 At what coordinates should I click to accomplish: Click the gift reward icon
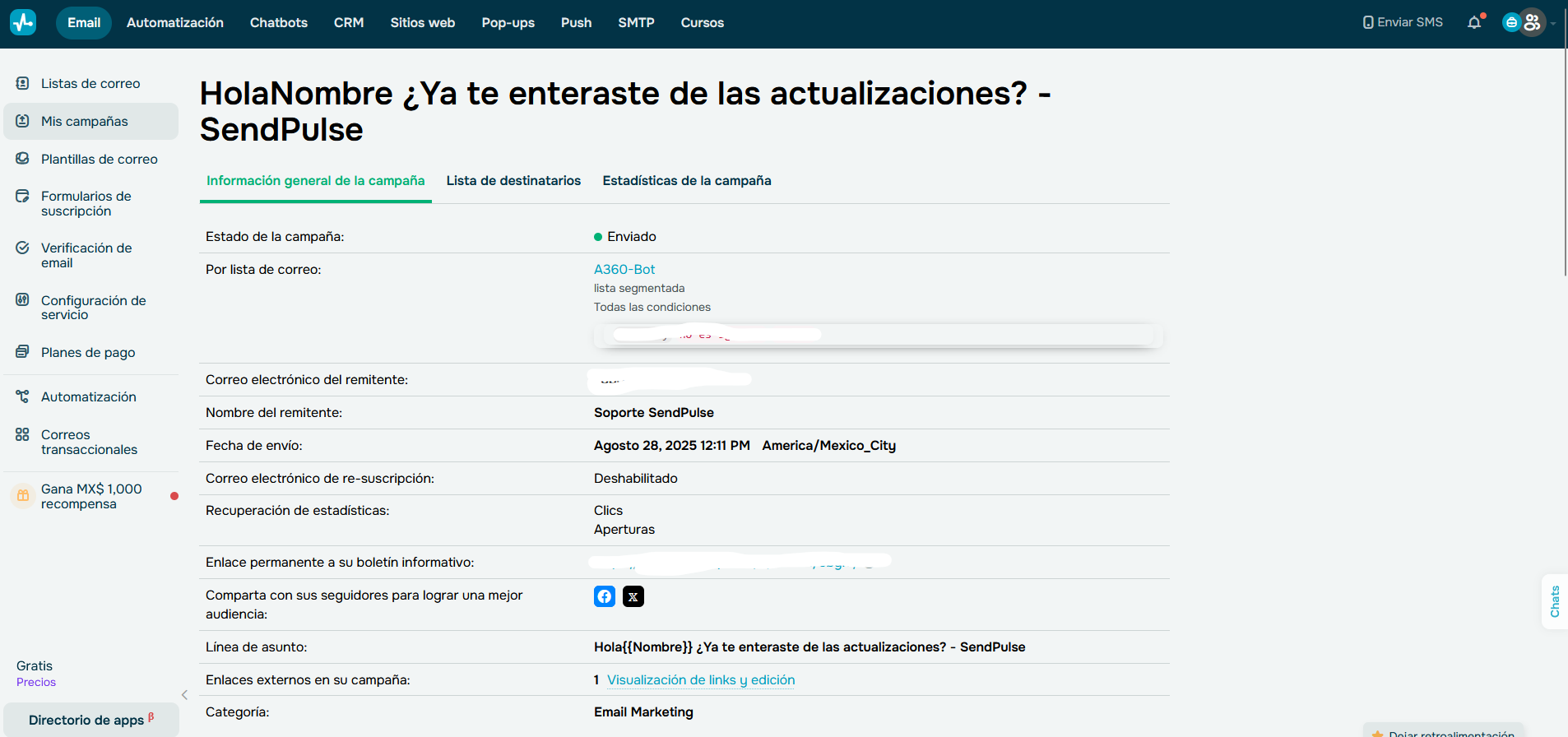tap(23, 496)
